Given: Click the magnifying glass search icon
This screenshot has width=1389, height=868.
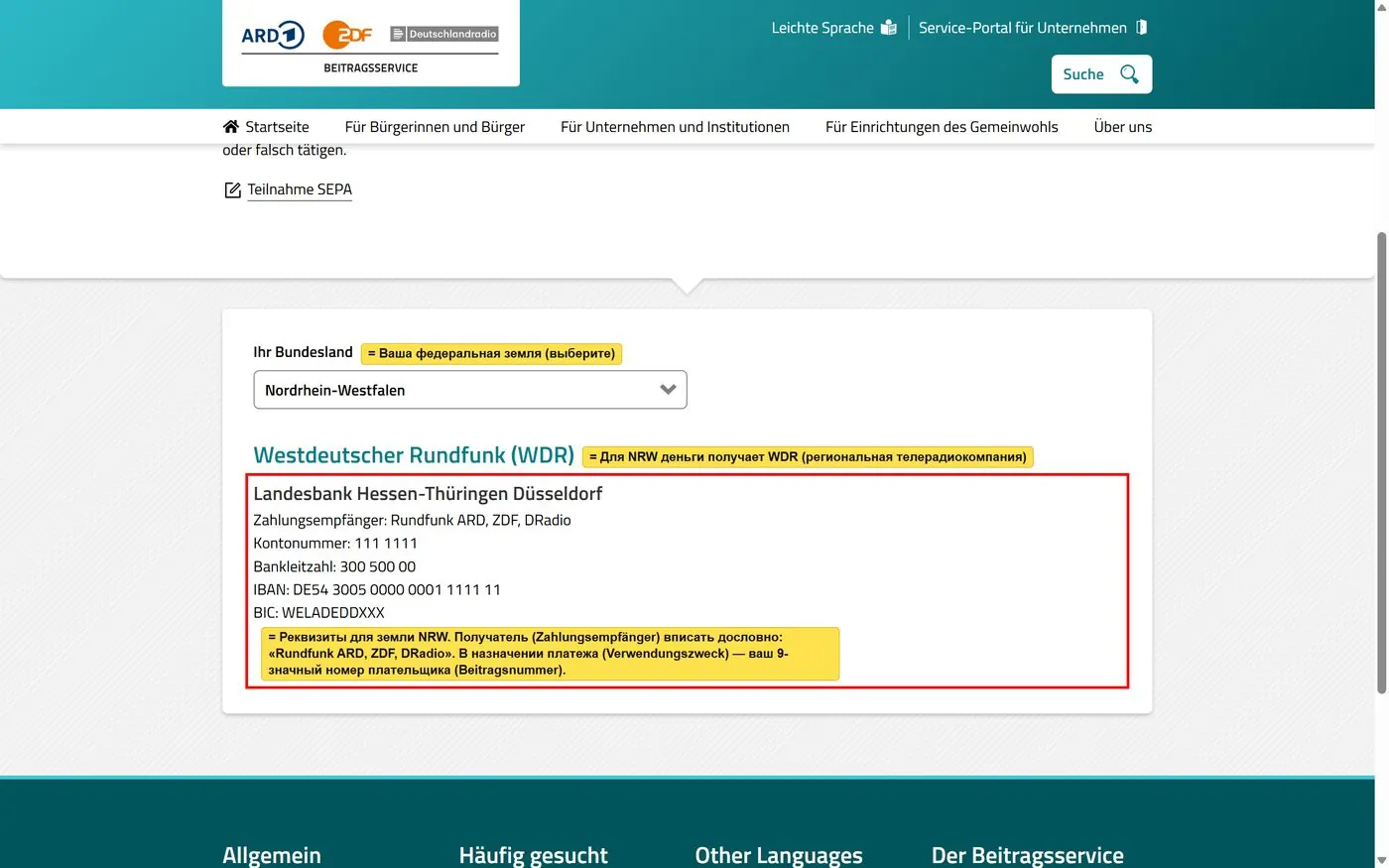Looking at the screenshot, I should pos(1129,74).
